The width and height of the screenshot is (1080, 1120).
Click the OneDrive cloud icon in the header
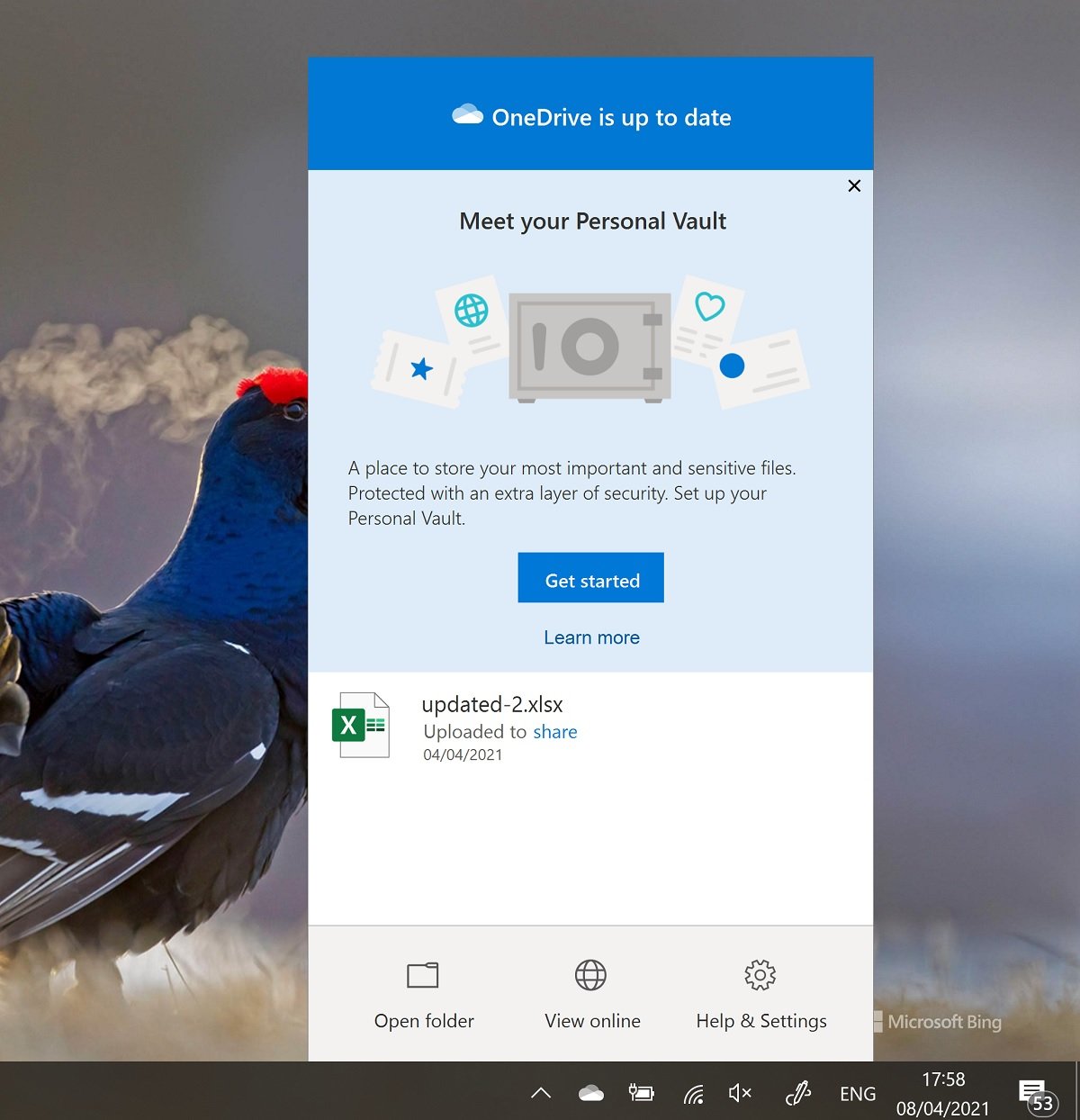pyautogui.click(x=465, y=114)
